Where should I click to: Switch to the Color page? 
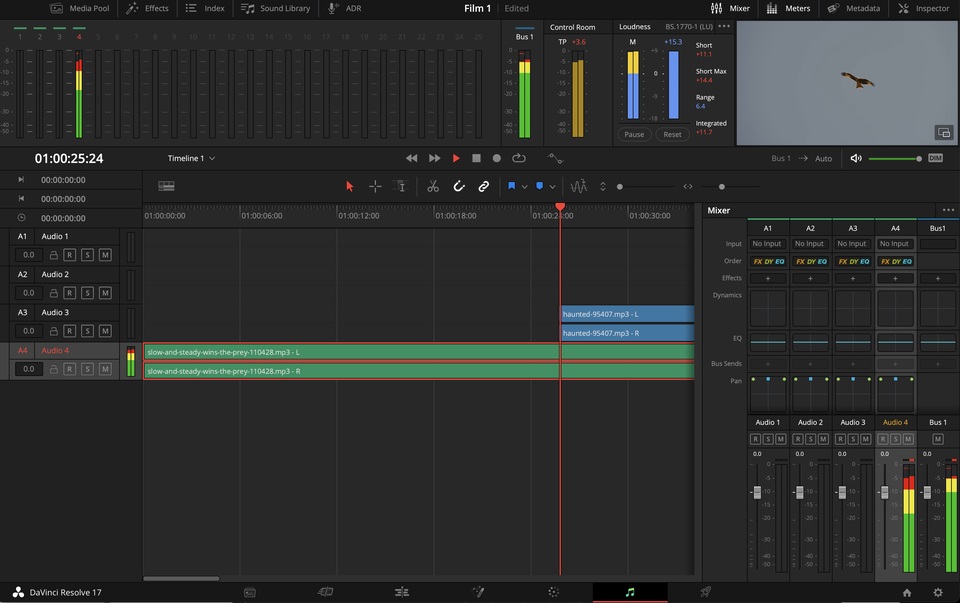pyautogui.click(x=555, y=591)
